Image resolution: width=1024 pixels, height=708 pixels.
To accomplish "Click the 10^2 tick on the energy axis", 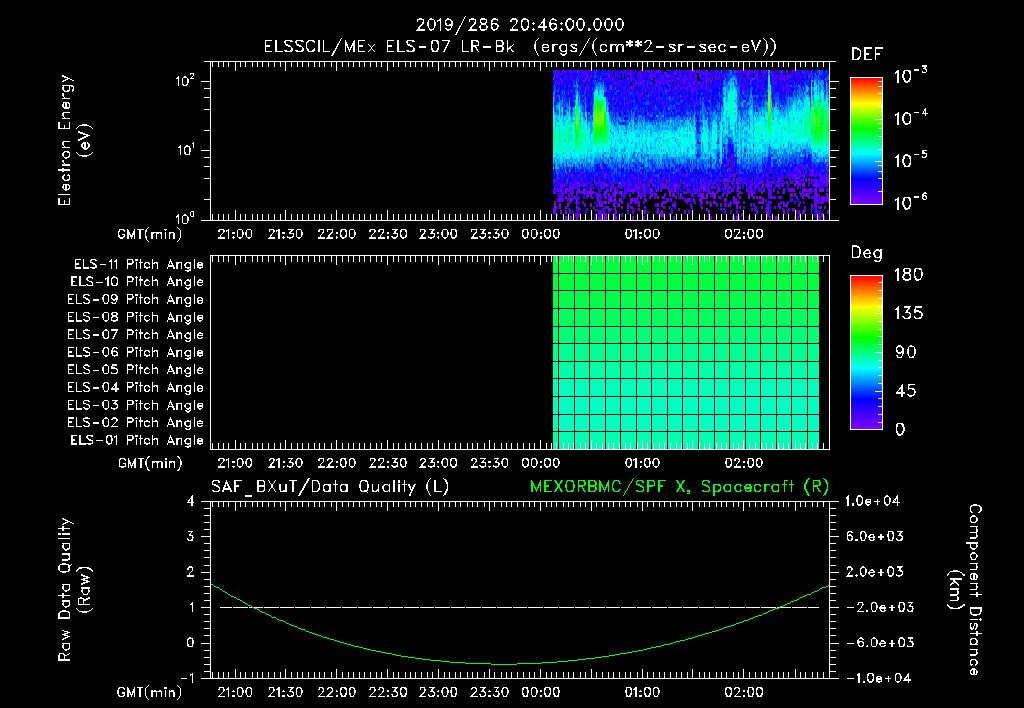I will pos(185,81).
